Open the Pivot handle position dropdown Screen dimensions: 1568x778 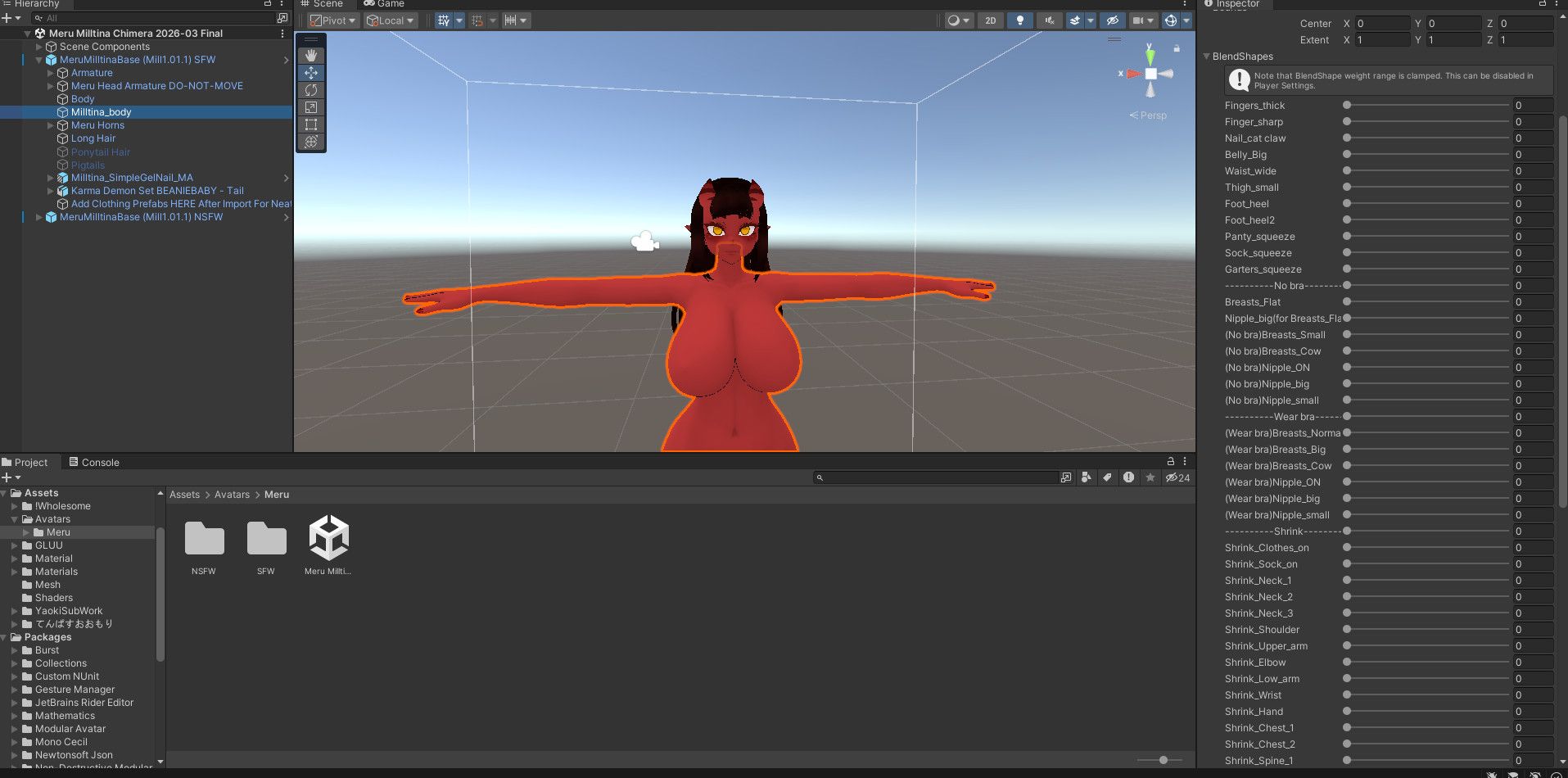(x=332, y=20)
